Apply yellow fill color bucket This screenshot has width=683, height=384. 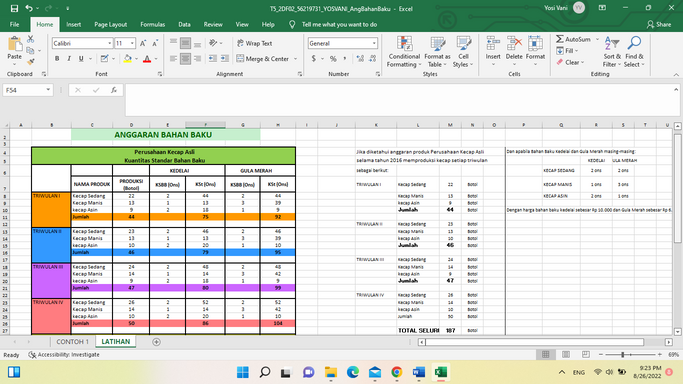click(x=128, y=58)
